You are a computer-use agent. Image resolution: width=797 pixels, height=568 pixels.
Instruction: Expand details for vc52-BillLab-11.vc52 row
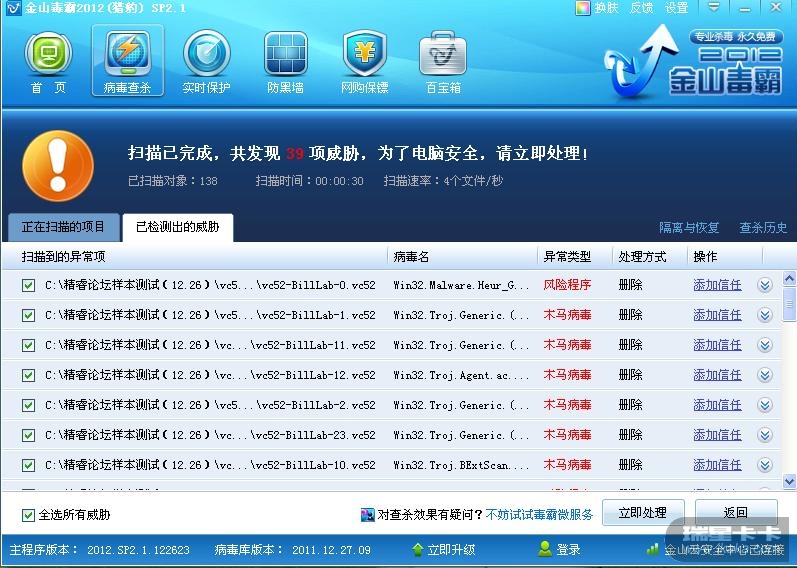point(764,345)
